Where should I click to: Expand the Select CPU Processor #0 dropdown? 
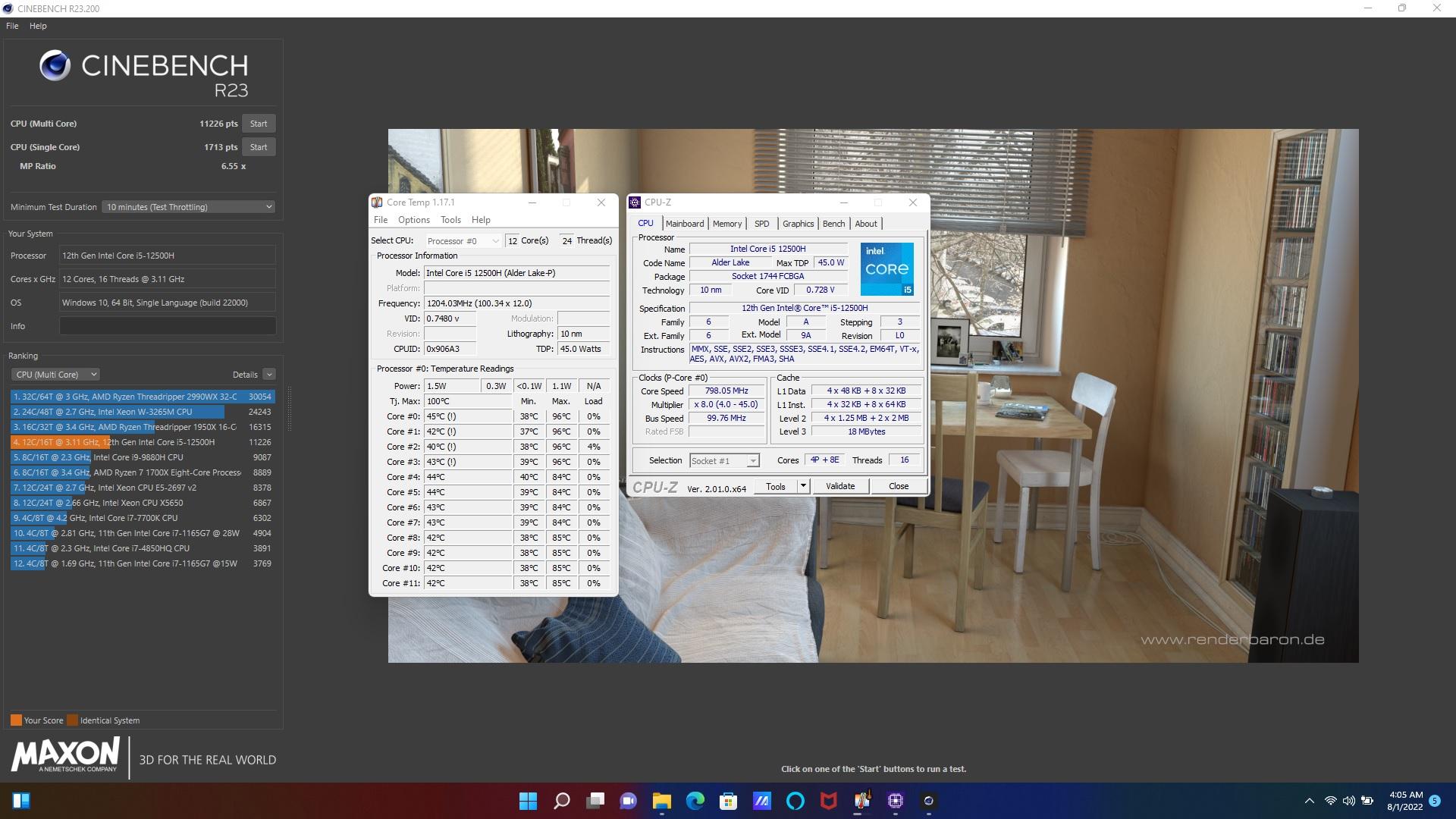463,241
